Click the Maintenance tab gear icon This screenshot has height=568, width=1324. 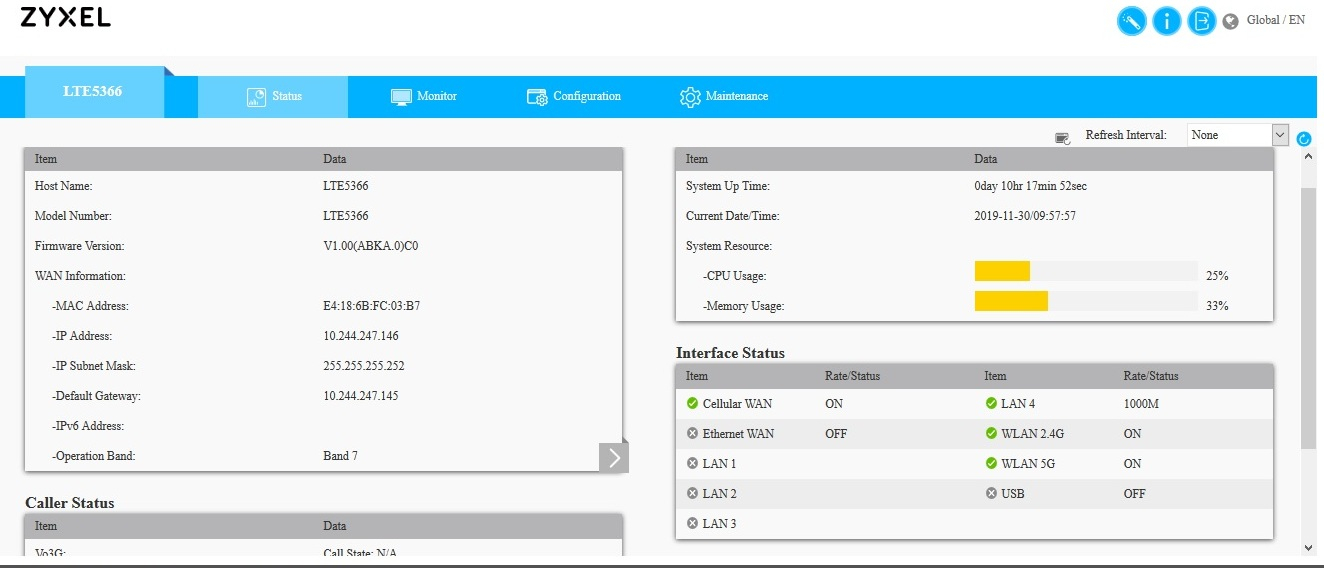(690, 97)
